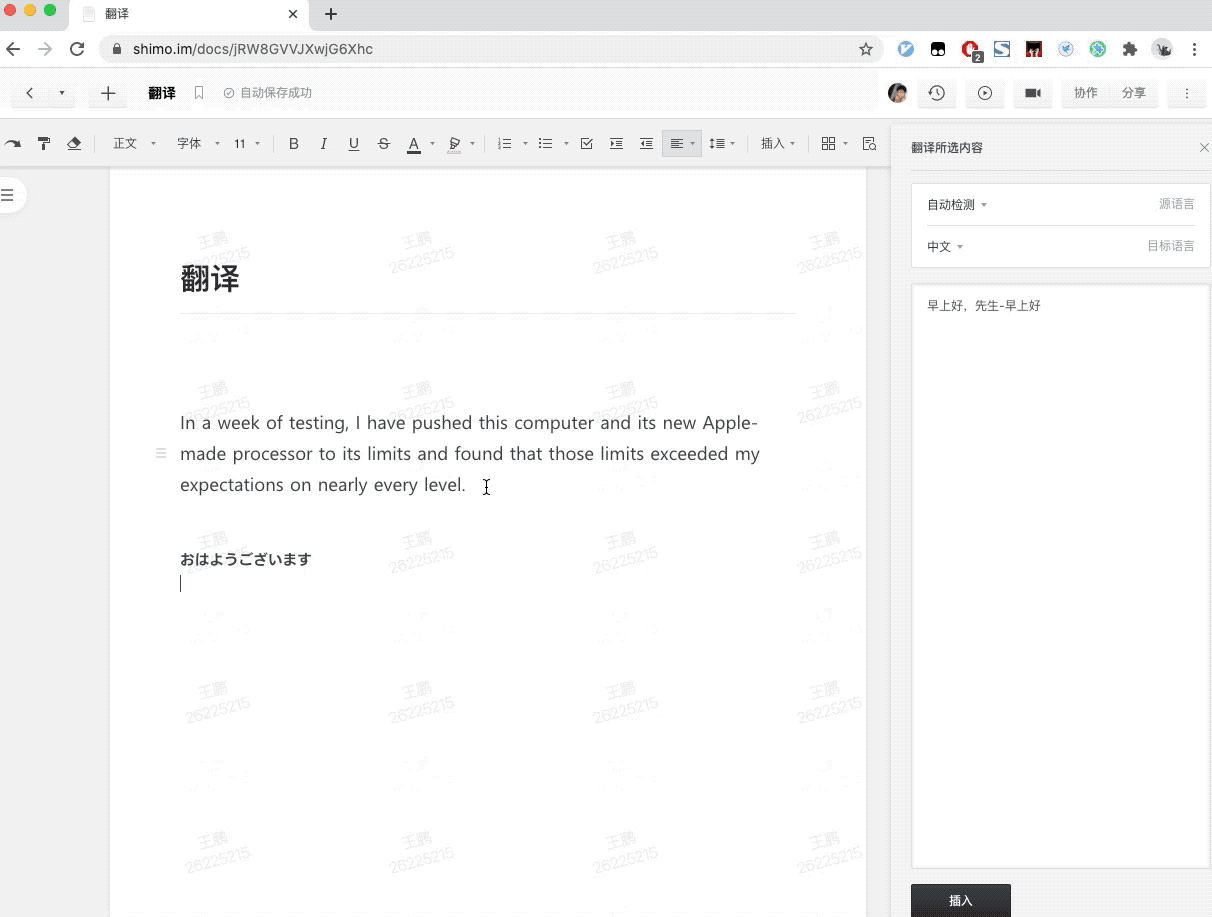Screen dimensions: 1212x917
Task: Click the redo arrow icon
Action: tap(13, 144)
